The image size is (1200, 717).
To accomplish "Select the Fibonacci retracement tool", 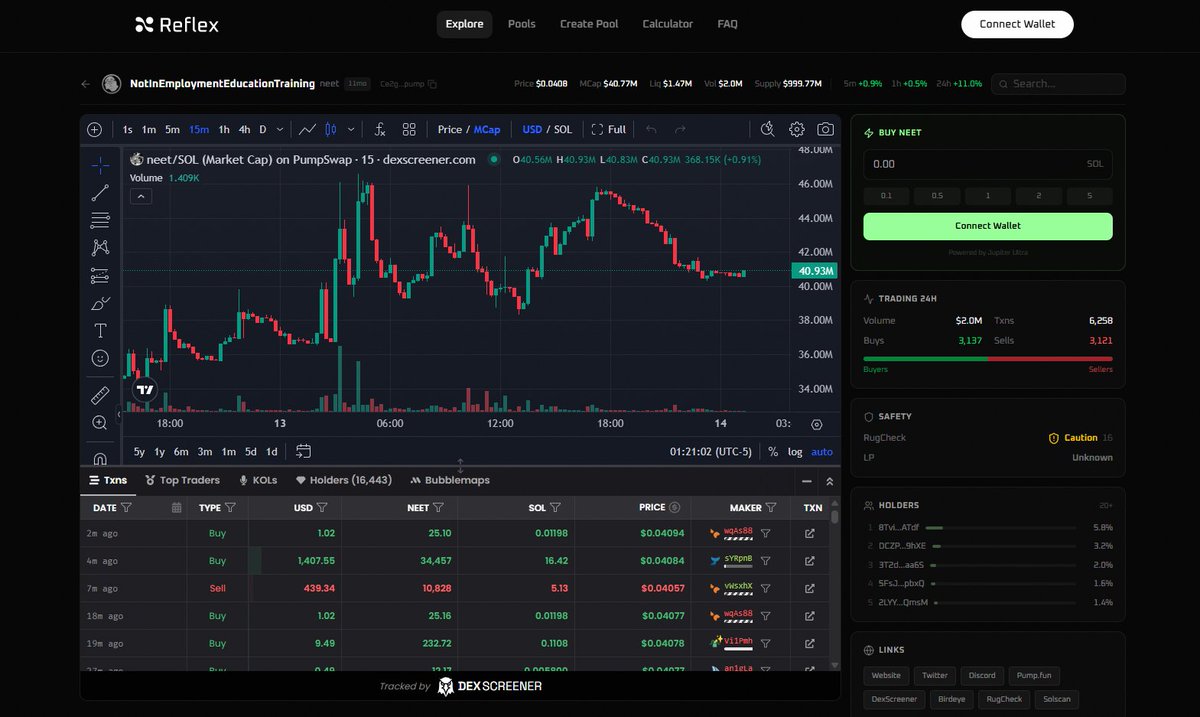I will (x=100, y=220).
